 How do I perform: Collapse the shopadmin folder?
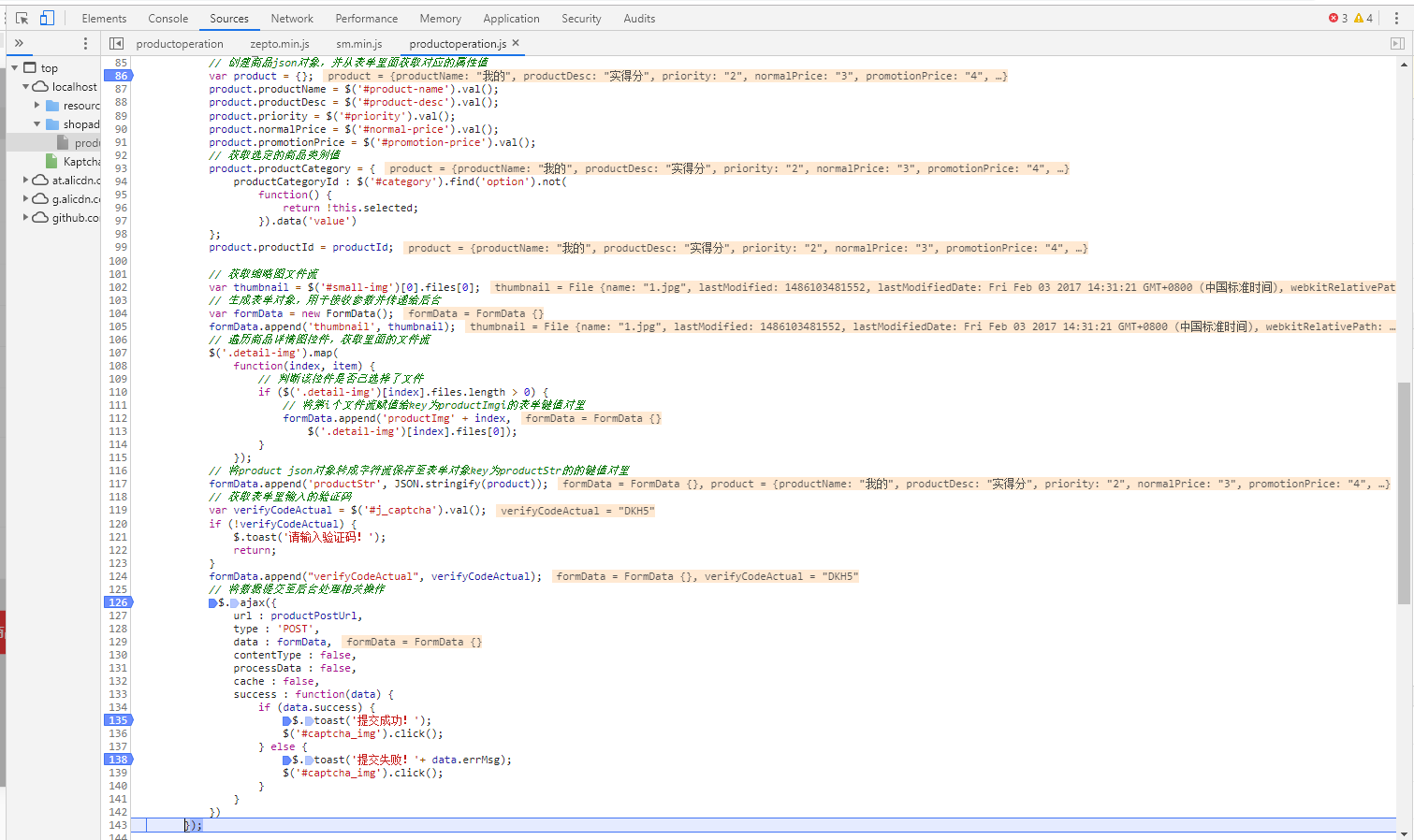(37, 123)
